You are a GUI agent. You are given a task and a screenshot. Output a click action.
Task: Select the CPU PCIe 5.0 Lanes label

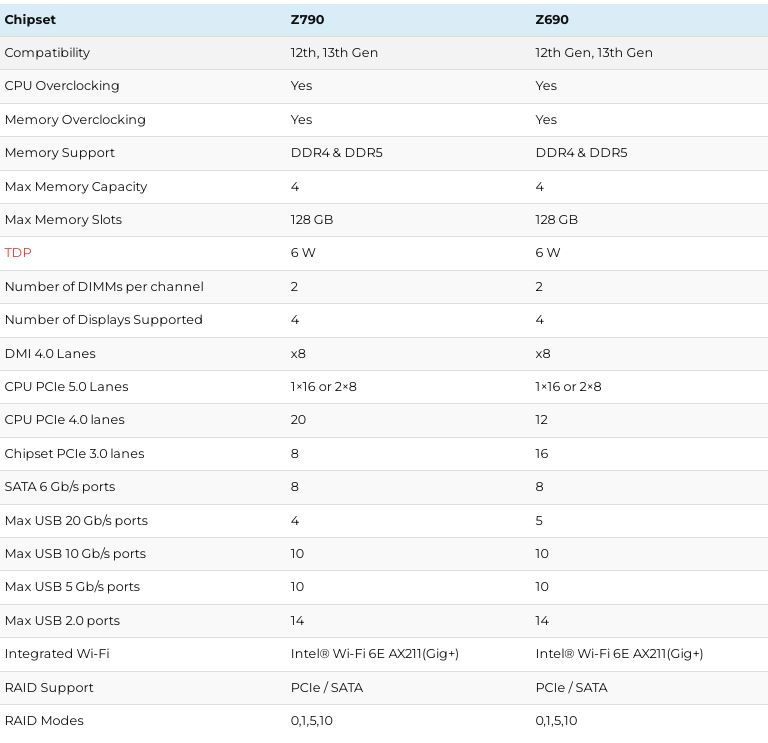tap(67, 387)
